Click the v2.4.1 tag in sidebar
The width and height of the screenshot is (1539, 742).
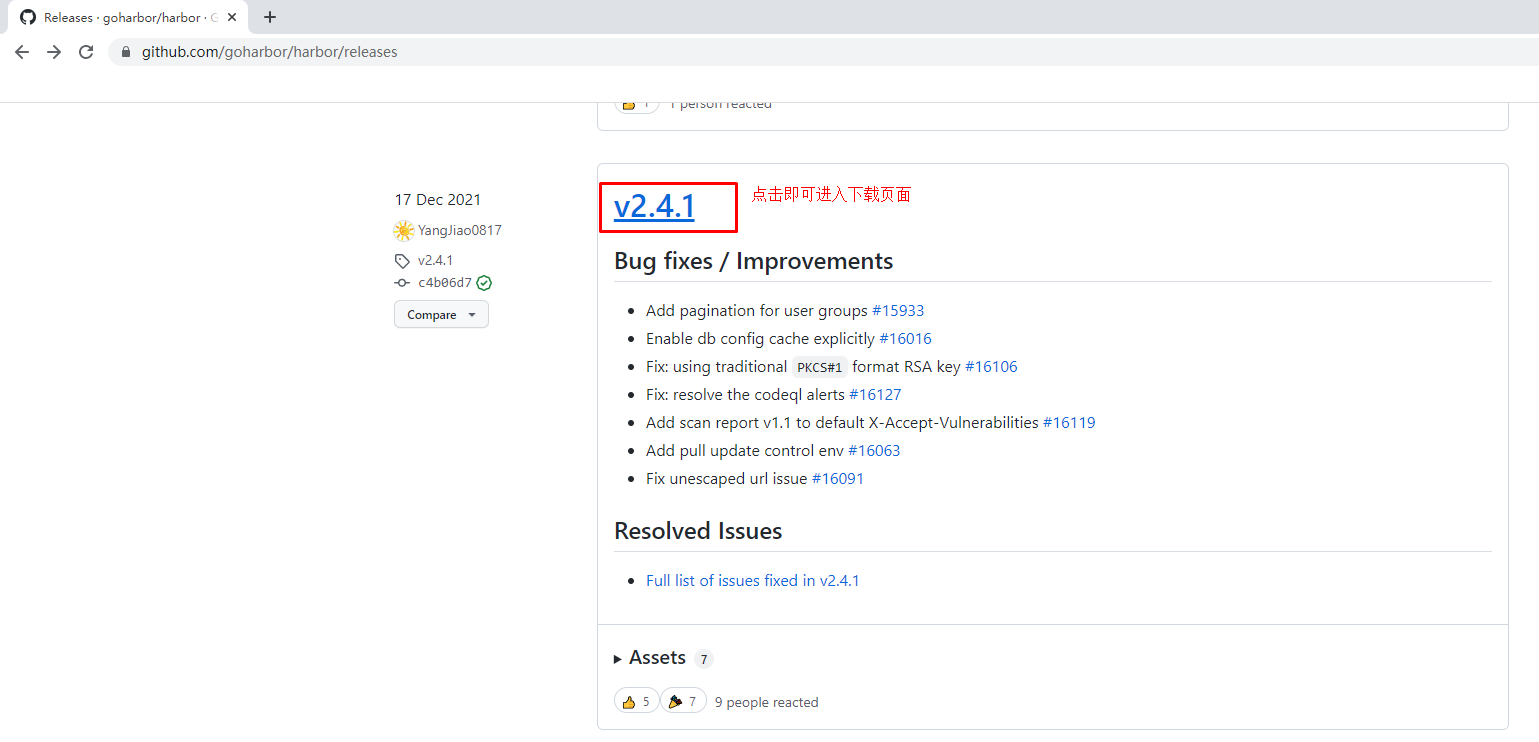click(435, 260)
